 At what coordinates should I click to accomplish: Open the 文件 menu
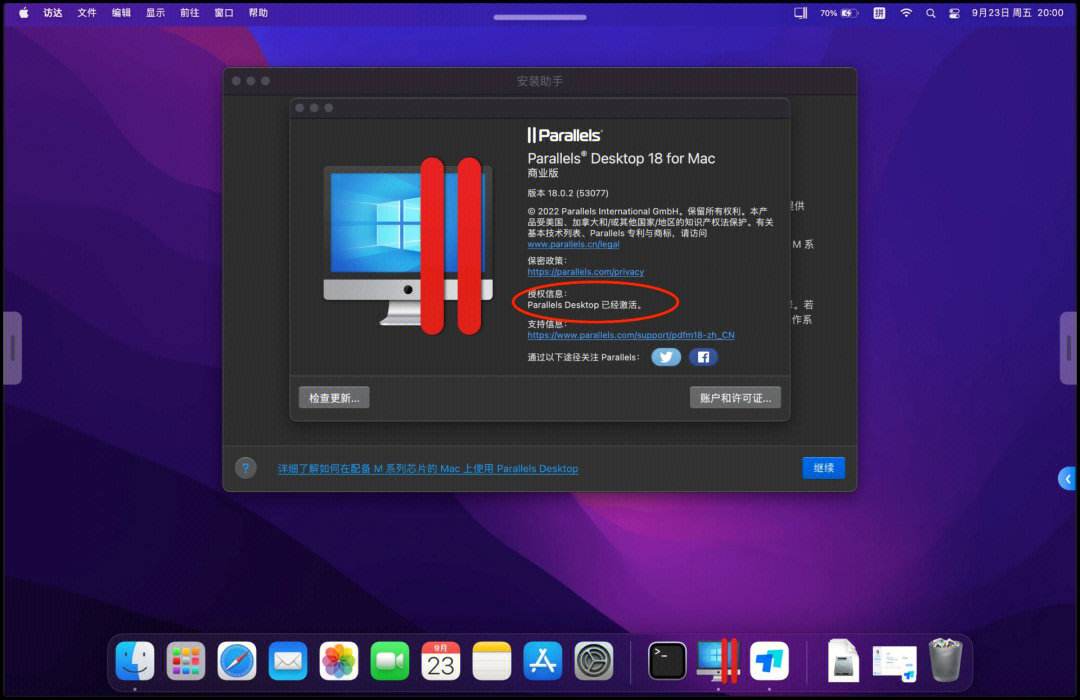[x=87, y=13]
